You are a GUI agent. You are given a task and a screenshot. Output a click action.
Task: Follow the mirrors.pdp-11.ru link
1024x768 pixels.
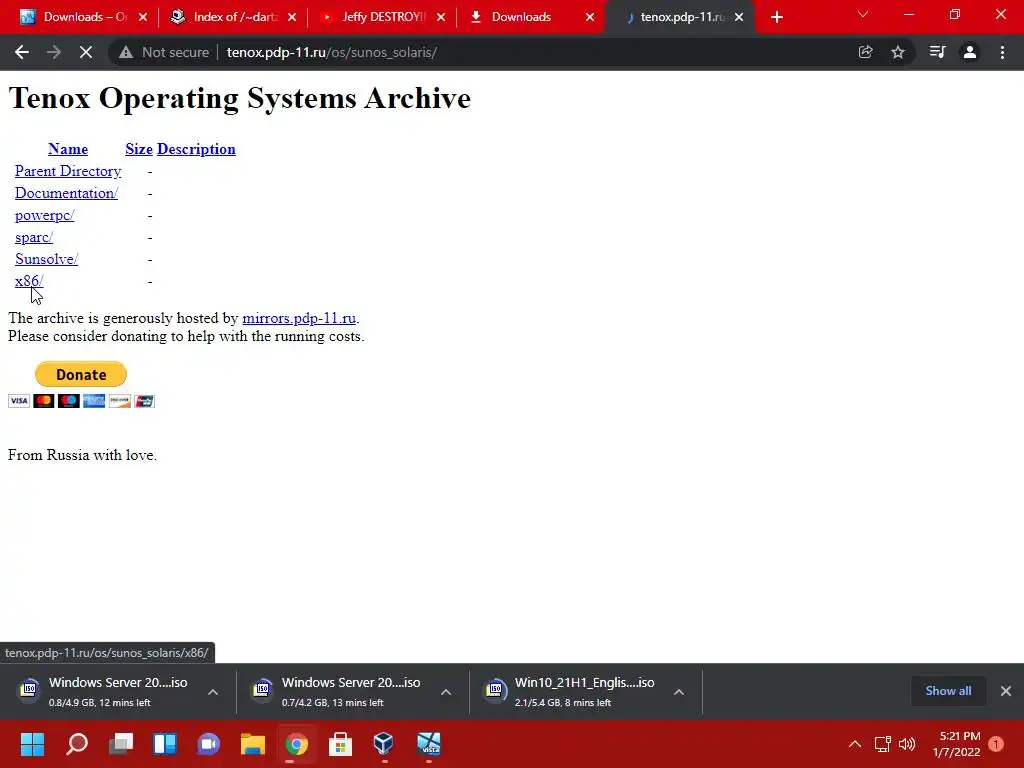tap(299, 318)
